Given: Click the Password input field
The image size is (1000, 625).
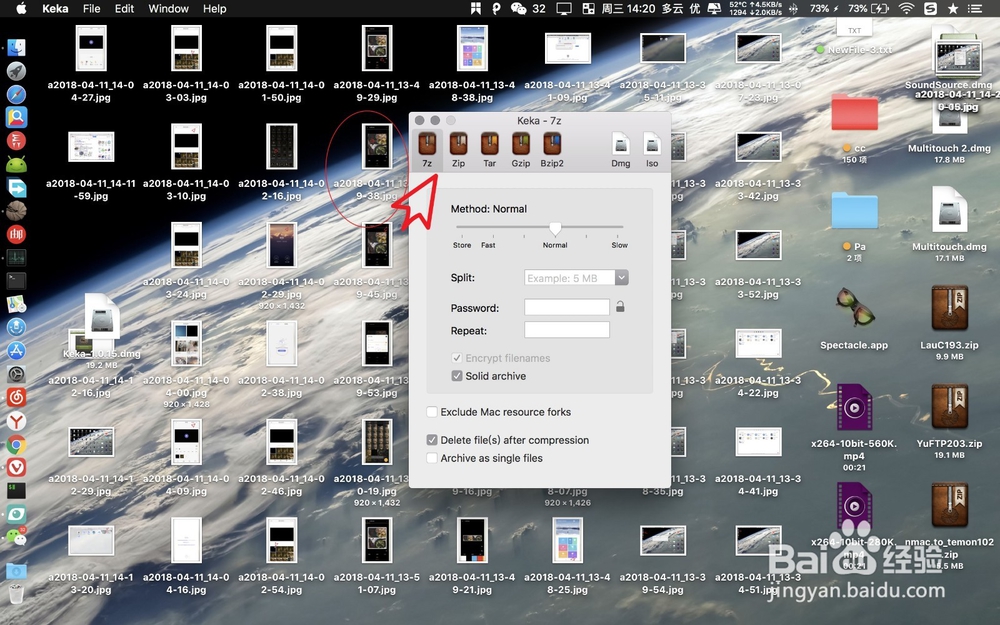Looking at the screenshot, I should (x=567, y=307).
